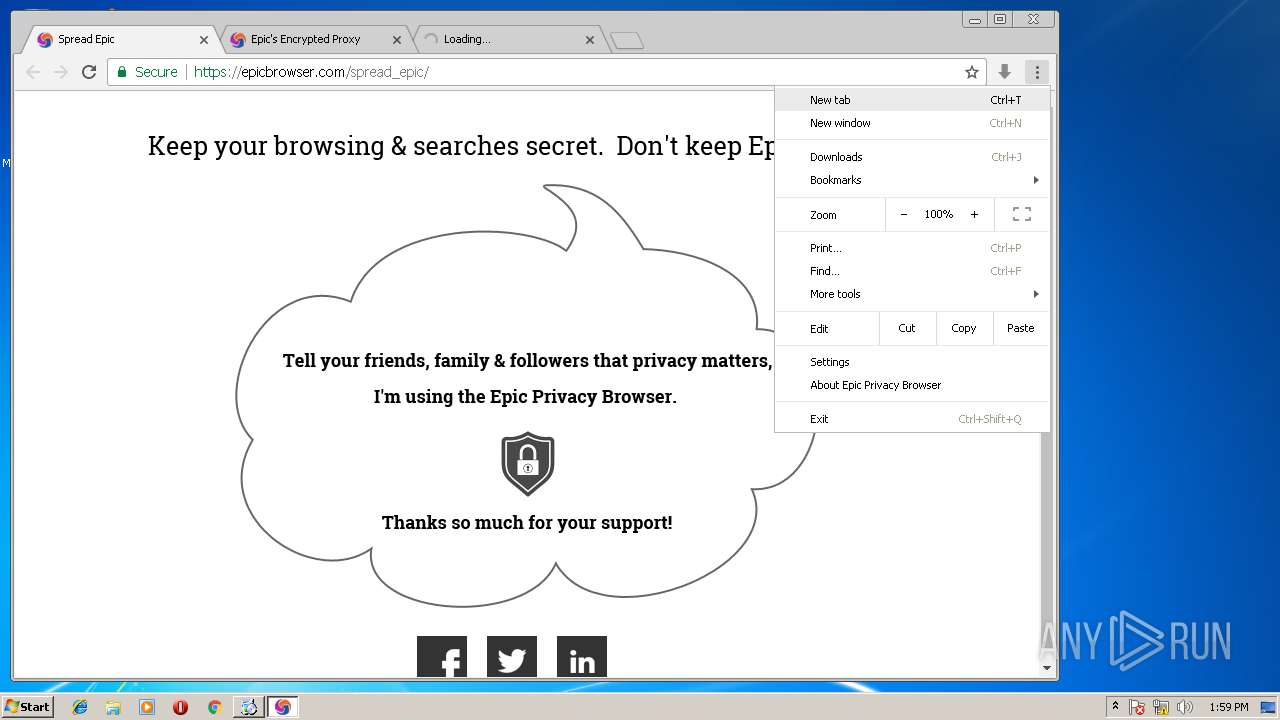
Task: Close the Loading tab
Action: (590, 40)
